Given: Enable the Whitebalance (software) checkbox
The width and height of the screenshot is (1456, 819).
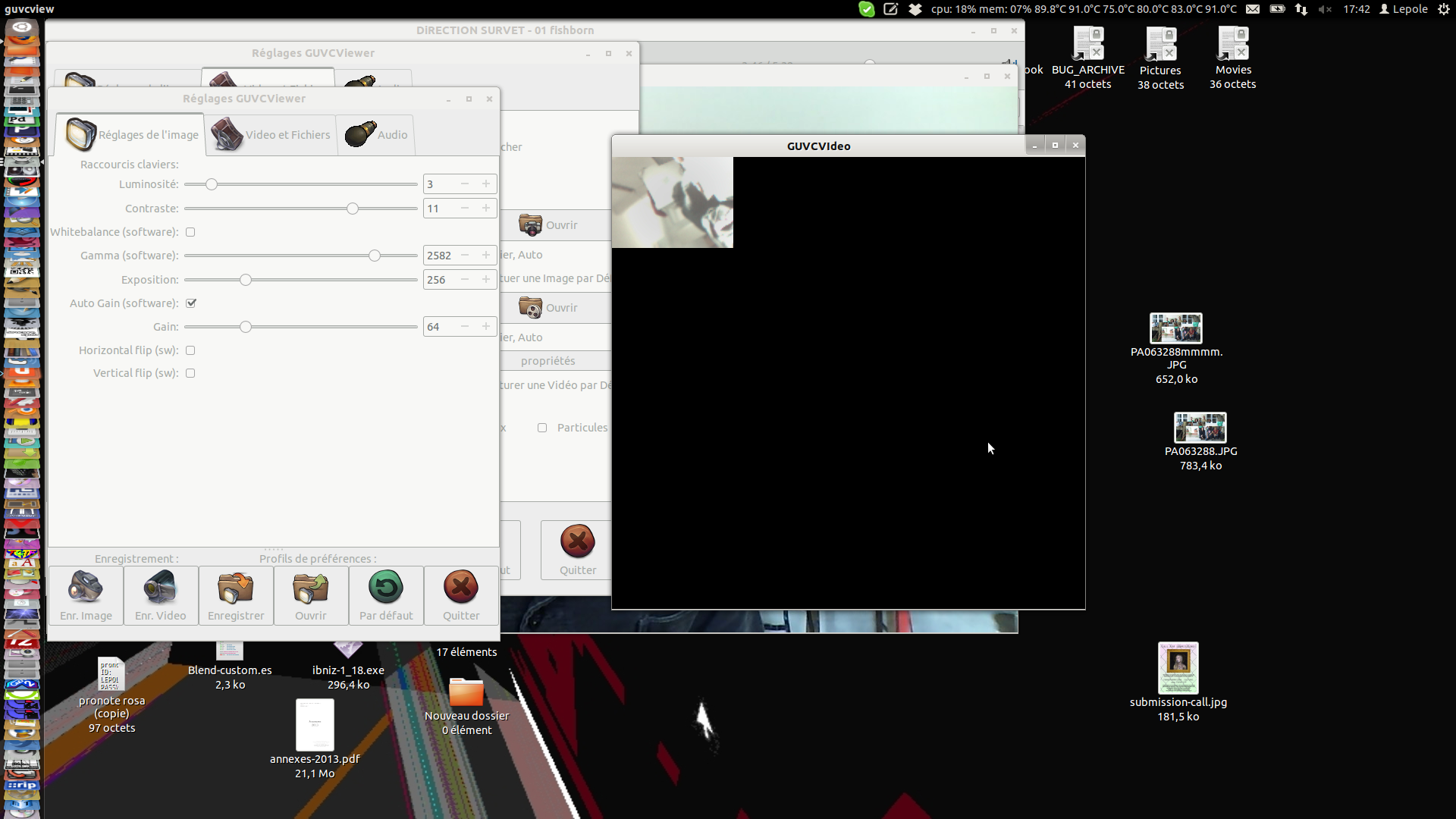Looking at the screenshot, I should (x=190, y=232).
